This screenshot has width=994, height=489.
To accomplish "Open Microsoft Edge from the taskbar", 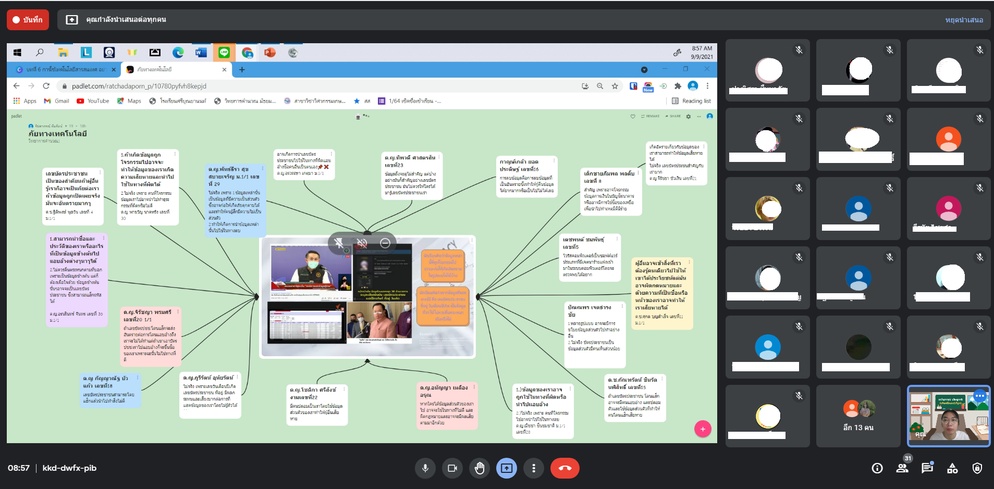I will pyautogui.click(x=178, y=53).
